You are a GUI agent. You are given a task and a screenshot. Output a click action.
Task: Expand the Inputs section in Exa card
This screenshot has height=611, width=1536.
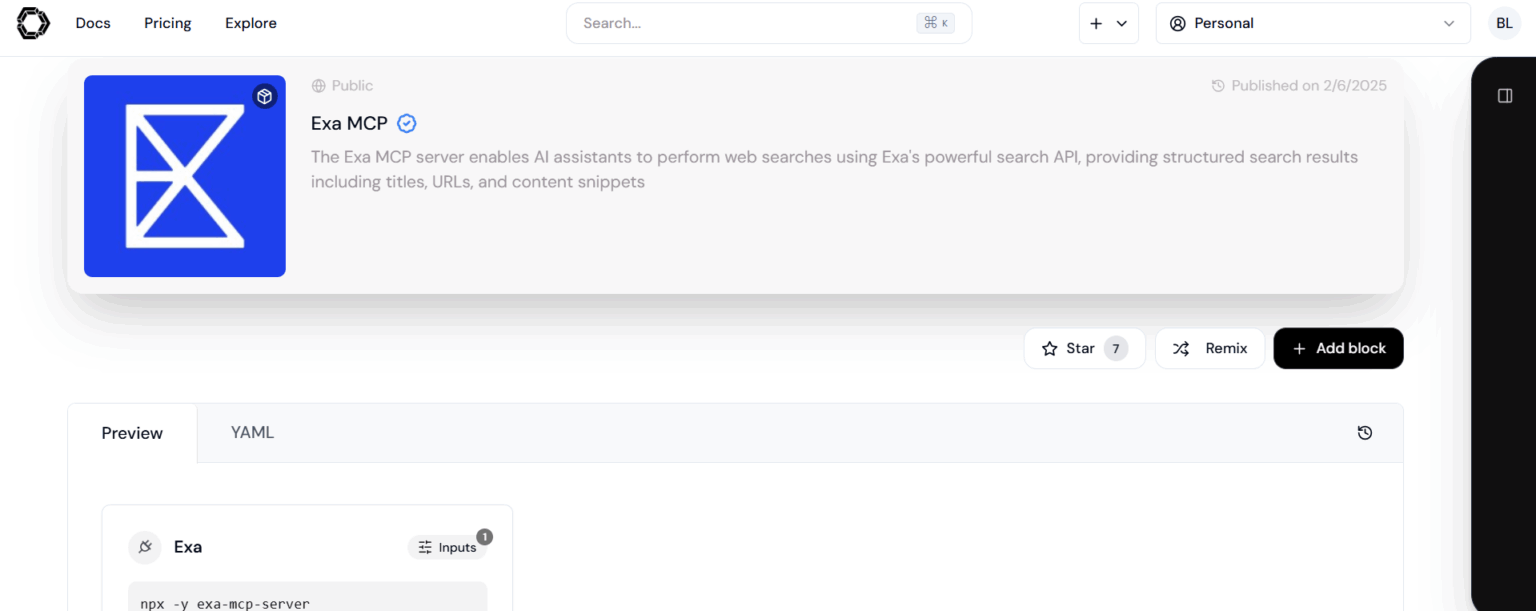pyautogui.click(x=447, y=547)
